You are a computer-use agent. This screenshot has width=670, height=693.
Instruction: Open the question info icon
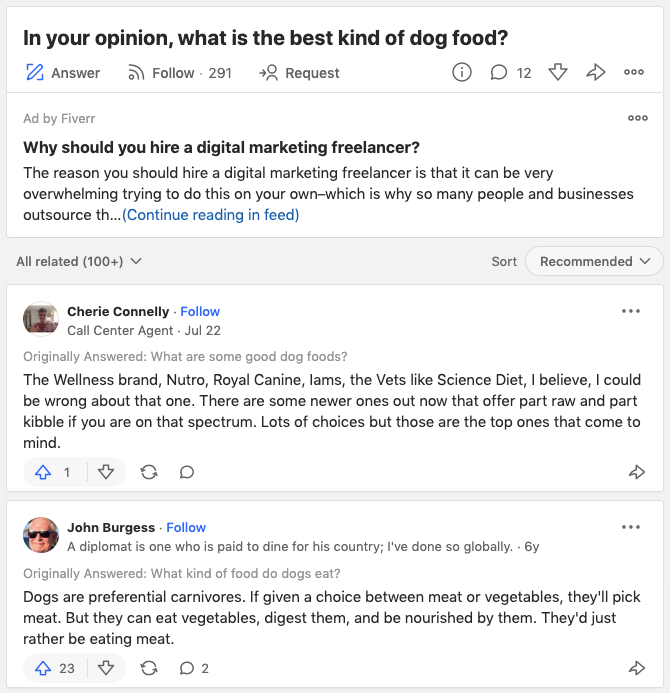[461, 72]
